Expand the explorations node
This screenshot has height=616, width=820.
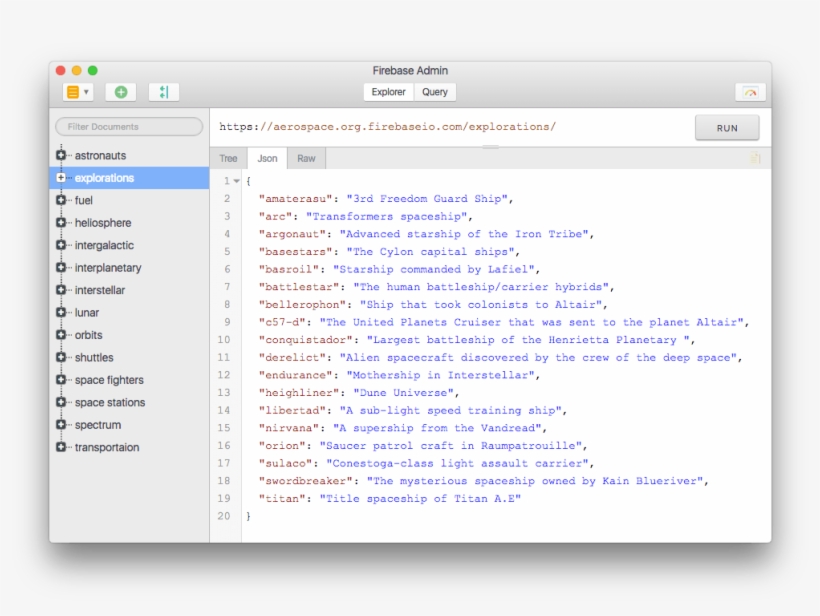pos(61,178)
